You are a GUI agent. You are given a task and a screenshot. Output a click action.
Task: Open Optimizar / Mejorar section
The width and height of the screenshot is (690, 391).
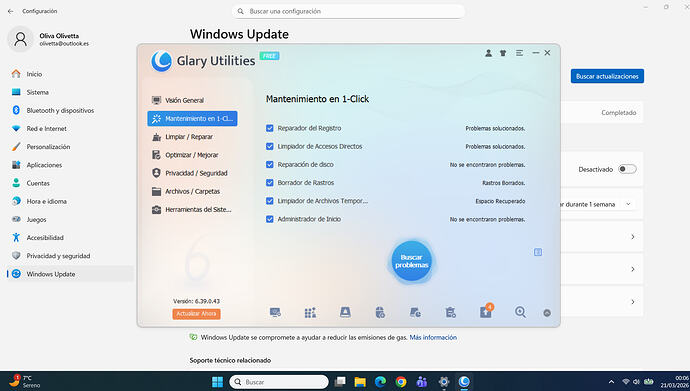click(x=193, y=155)
